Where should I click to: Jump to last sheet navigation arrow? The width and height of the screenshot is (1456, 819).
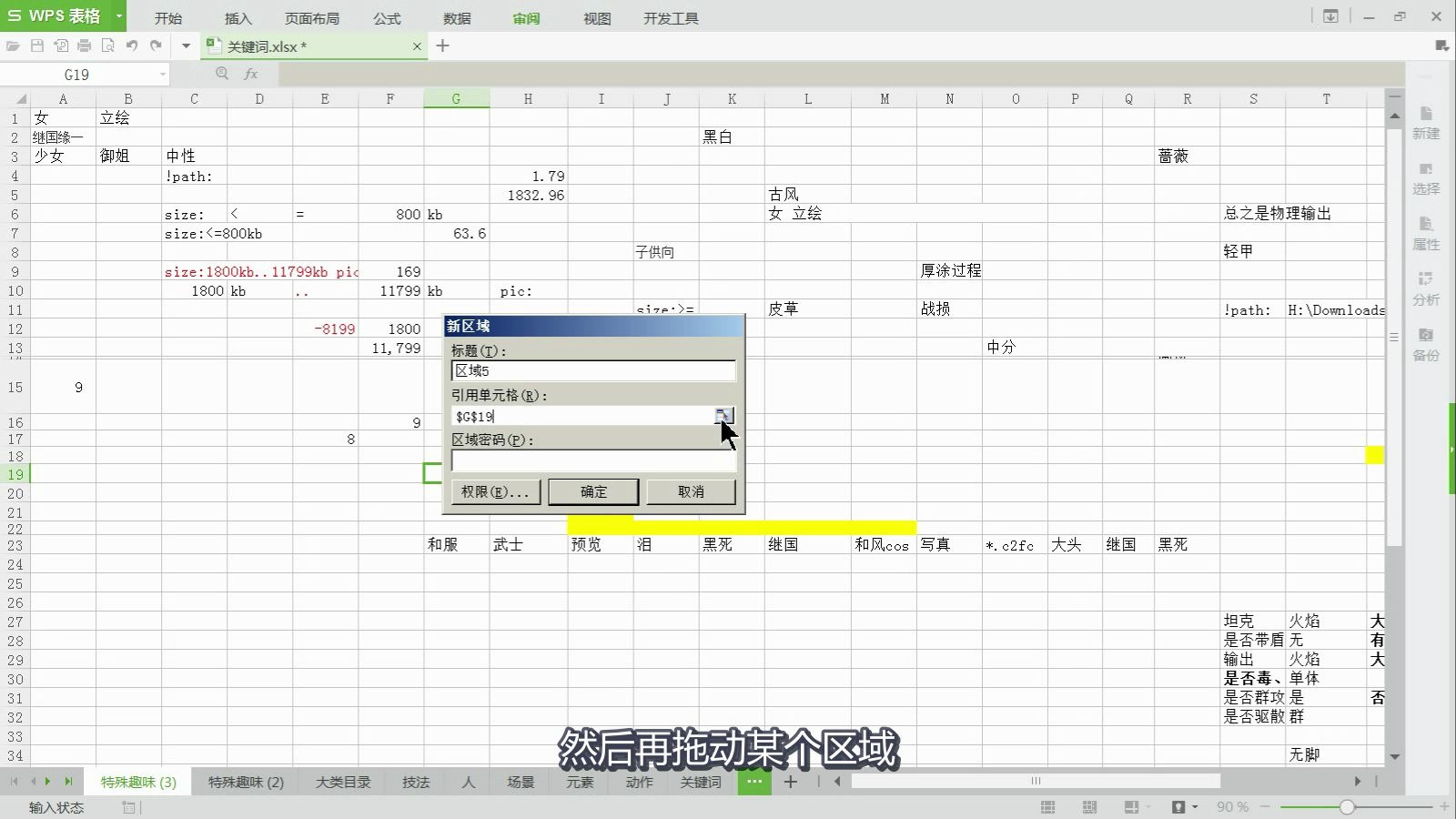(68, 782)
